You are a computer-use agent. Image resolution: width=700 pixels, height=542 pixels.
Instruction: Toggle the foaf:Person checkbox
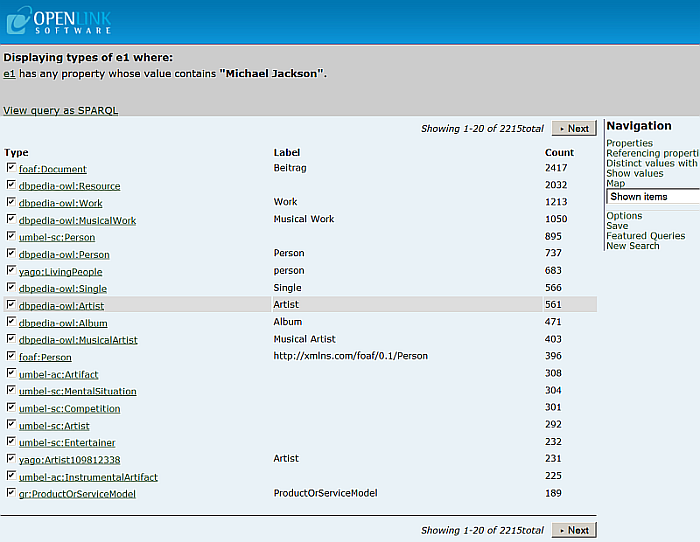tap(11, 356)
